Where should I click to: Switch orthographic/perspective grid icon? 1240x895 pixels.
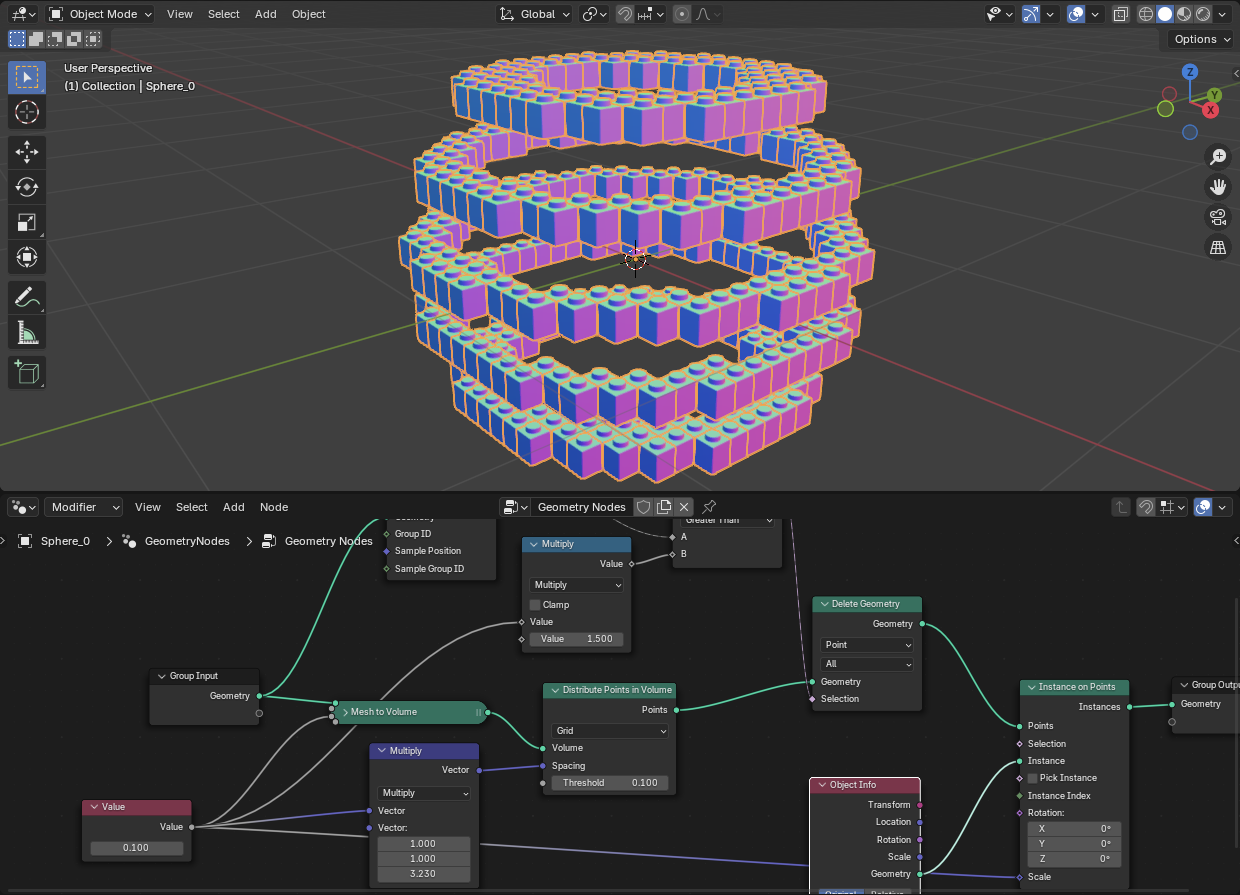click(1218, 248)
